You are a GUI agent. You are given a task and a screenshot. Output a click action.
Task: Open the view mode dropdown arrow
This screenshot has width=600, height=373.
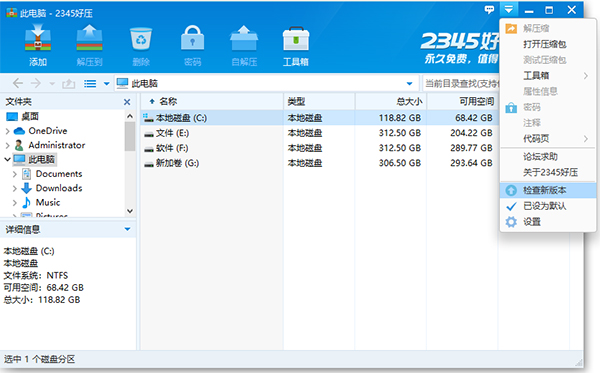click(106, 83)
